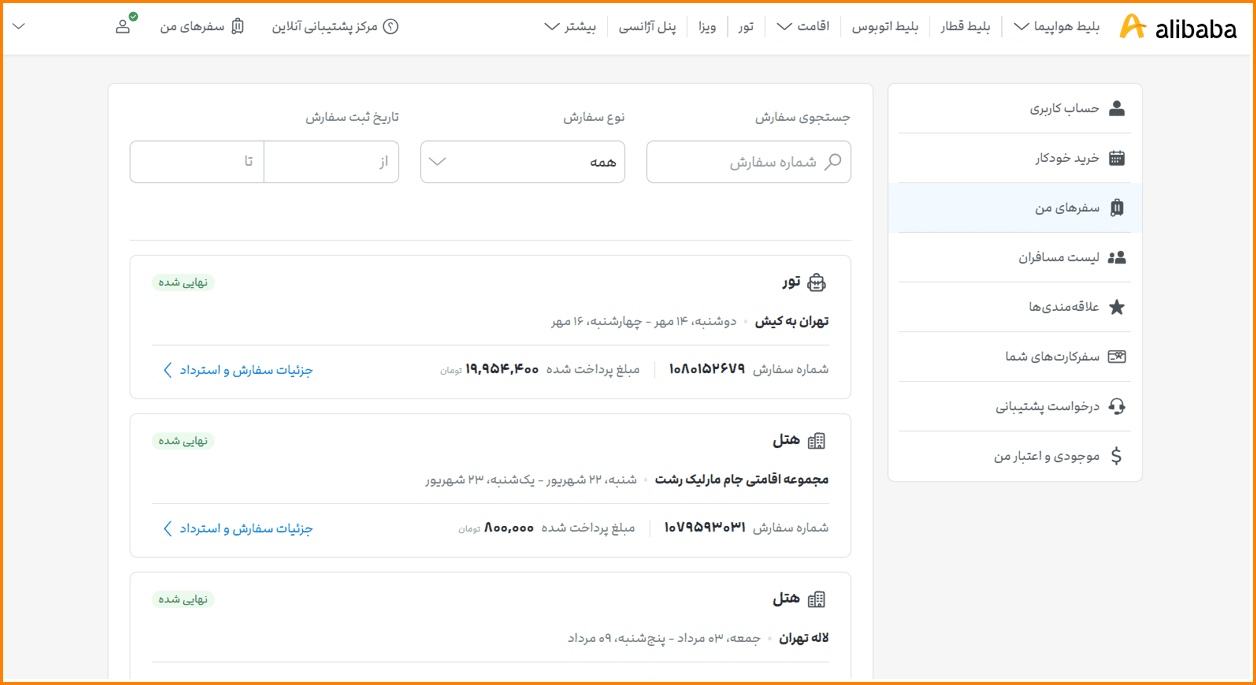Select حساب کاربری in the sidebar

[x=1065, y=108]
